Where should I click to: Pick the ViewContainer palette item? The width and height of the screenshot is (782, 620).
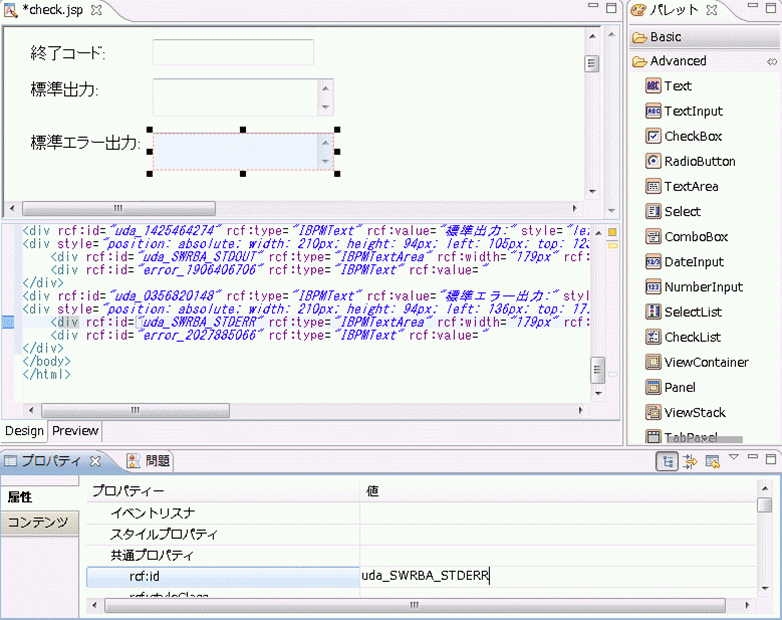pyautogui.click(x=705, y=362)
